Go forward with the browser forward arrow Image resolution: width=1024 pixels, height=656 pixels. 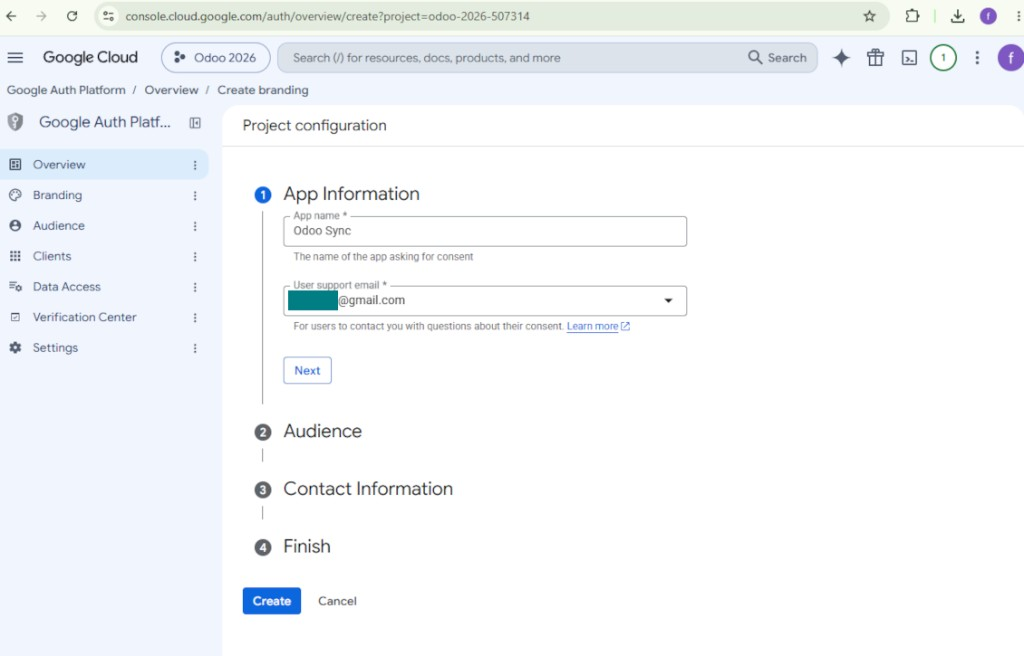pos(41,16)
